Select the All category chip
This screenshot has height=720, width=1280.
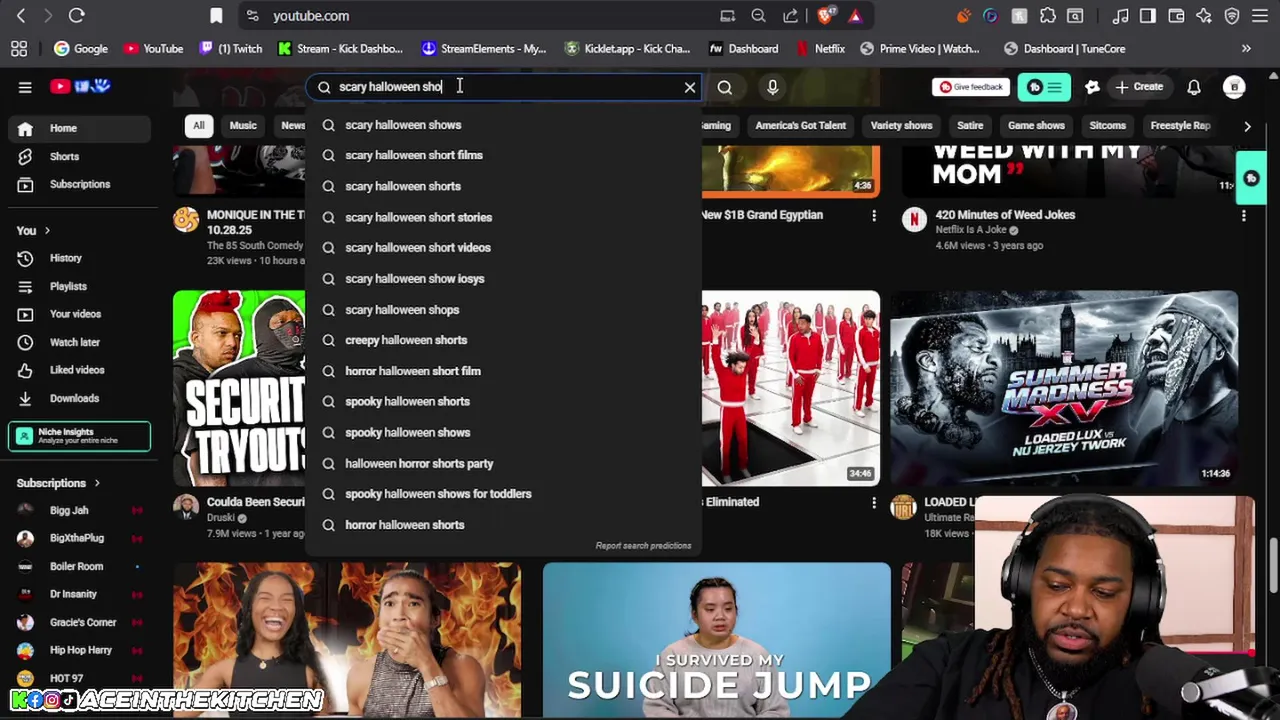[x=199, y=126]
